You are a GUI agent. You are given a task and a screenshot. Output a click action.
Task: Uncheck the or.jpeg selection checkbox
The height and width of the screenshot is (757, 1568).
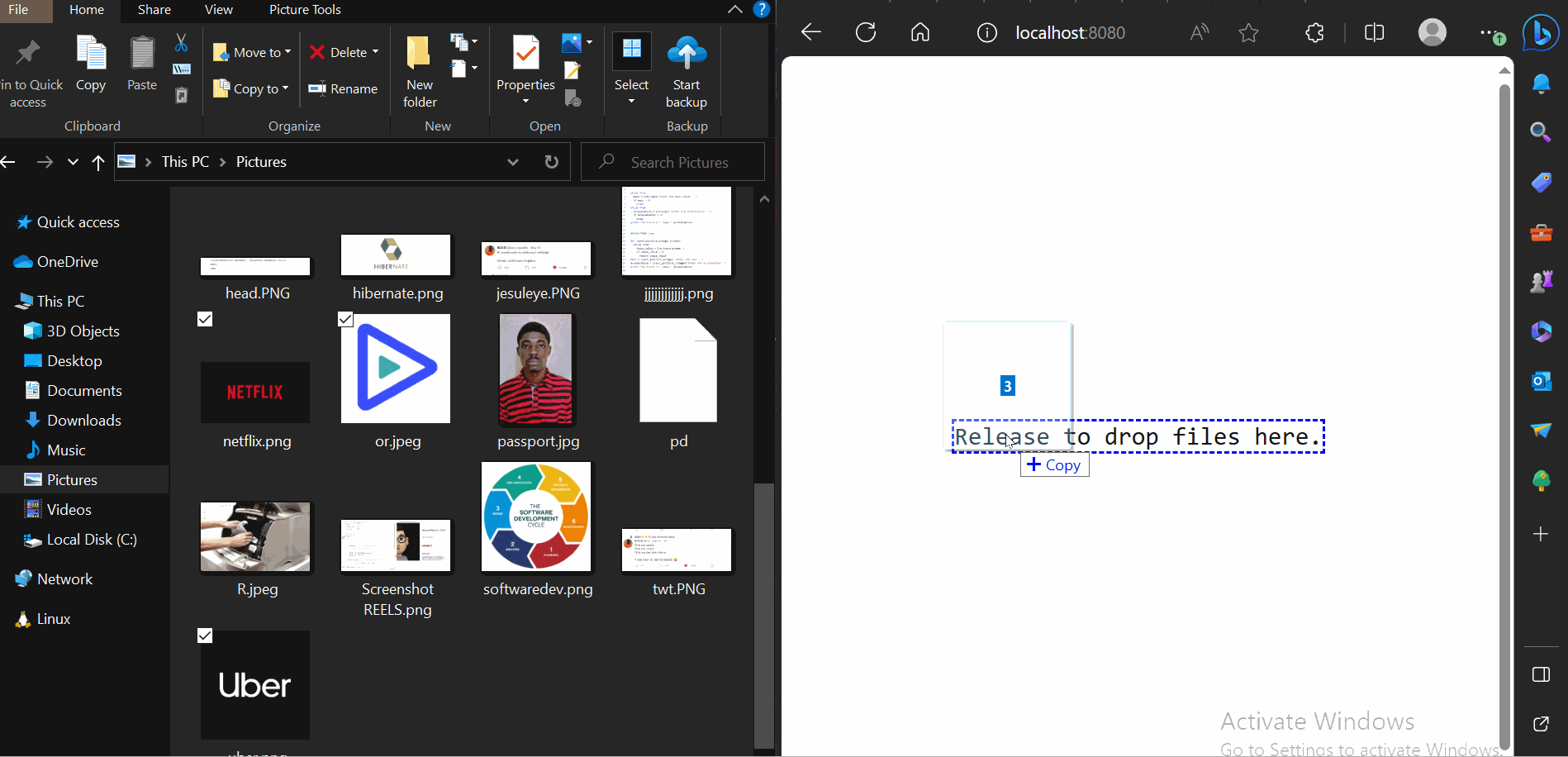346,319
